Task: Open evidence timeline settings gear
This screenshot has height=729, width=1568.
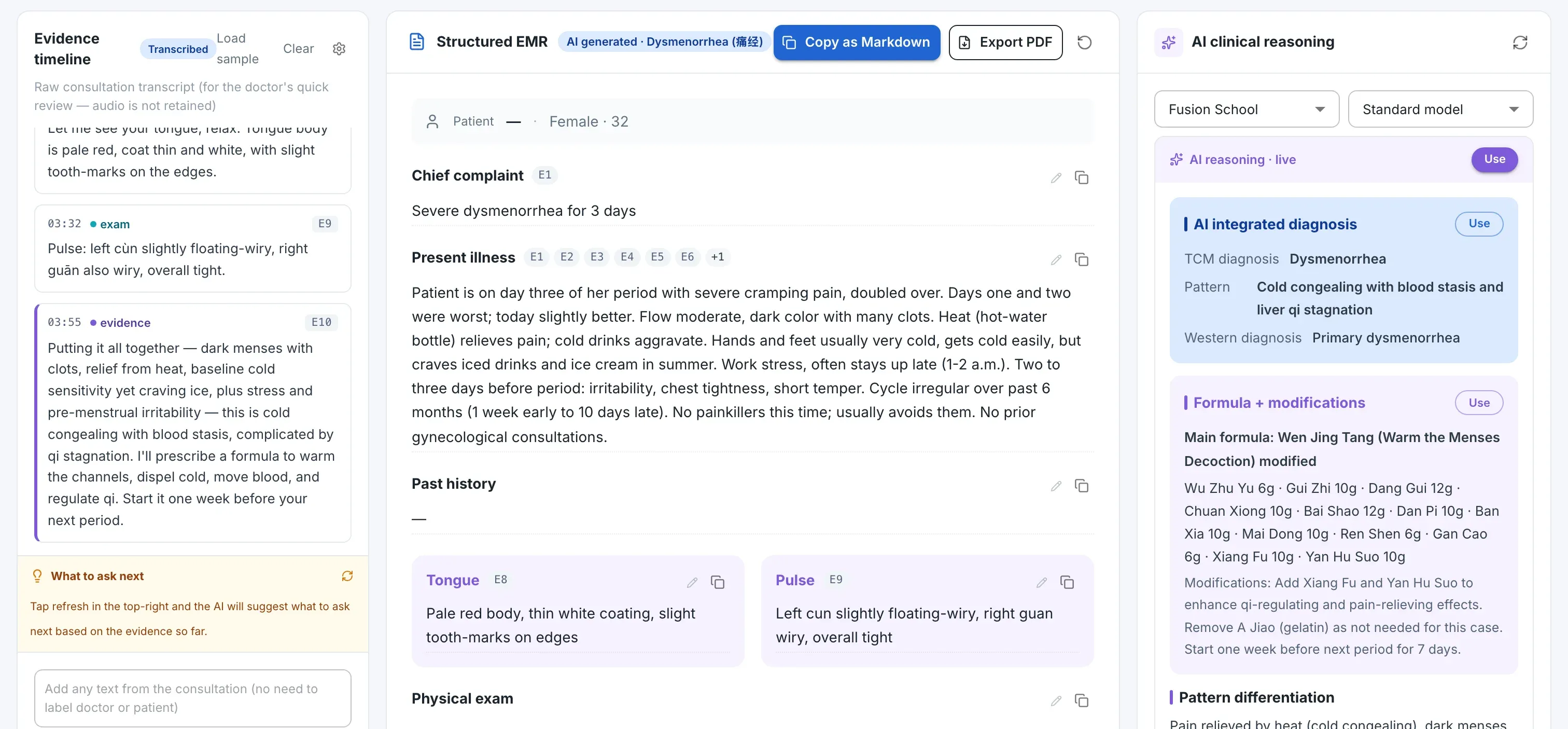Action: pos(339,49)
